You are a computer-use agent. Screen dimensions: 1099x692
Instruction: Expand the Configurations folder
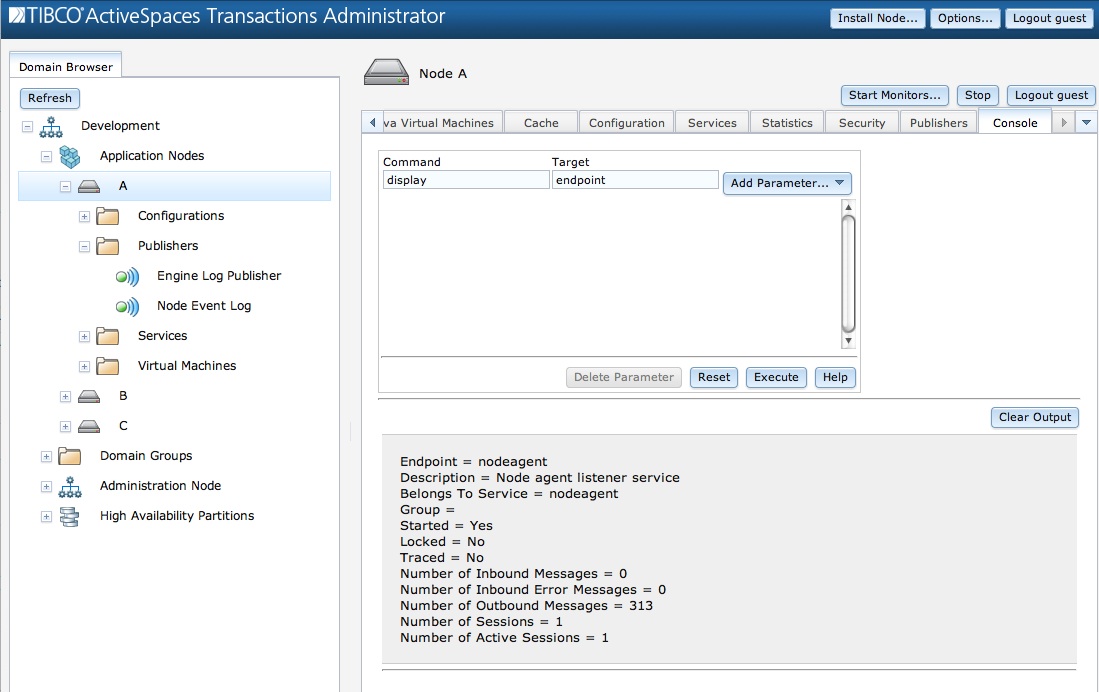coord(84,217)
